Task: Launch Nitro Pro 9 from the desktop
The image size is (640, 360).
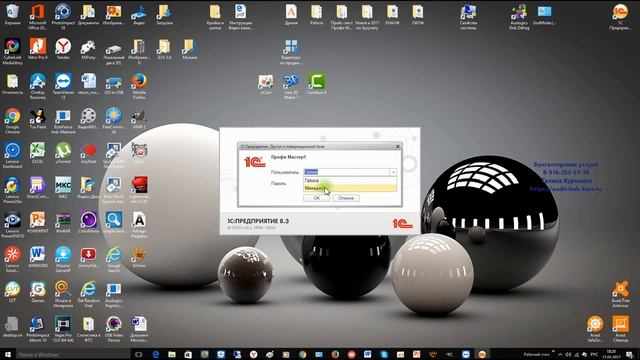Action: point(38,49)
